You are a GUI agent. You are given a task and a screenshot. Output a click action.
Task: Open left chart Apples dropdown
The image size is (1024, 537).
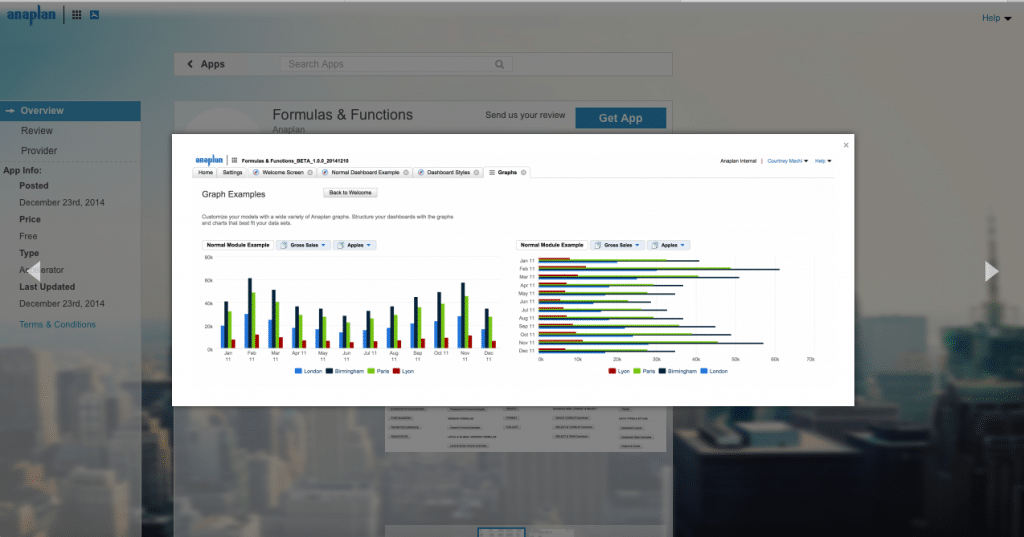(355, 245)
